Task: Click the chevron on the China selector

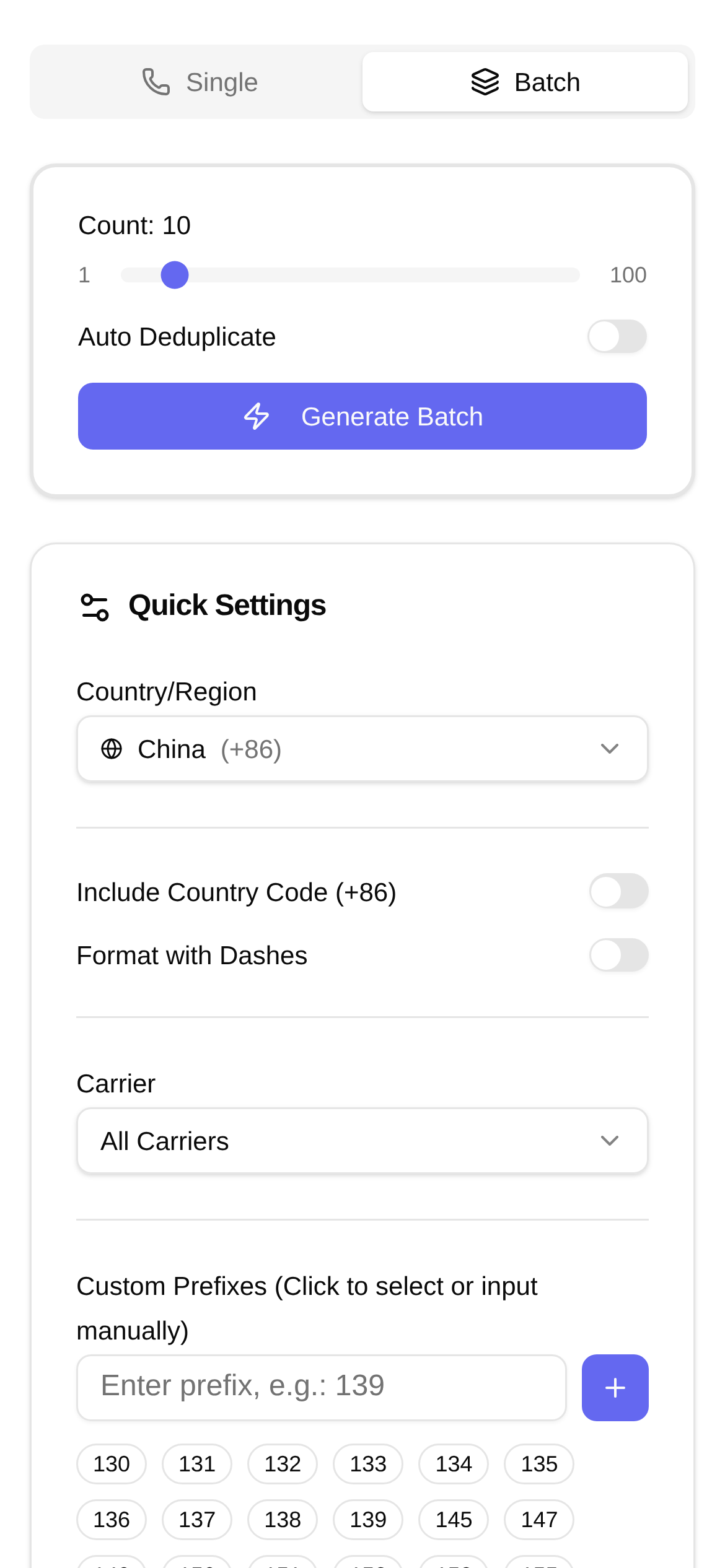Action: coord(609,748)
